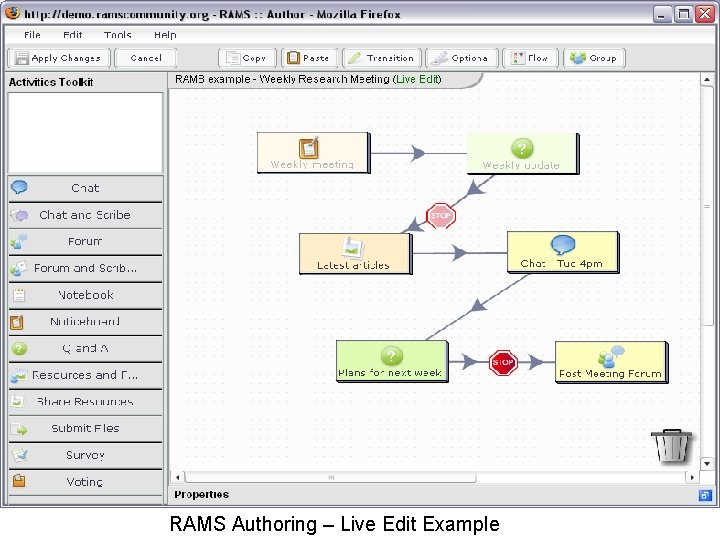Select Noticeboard icon in toolkit

(17, 322)
